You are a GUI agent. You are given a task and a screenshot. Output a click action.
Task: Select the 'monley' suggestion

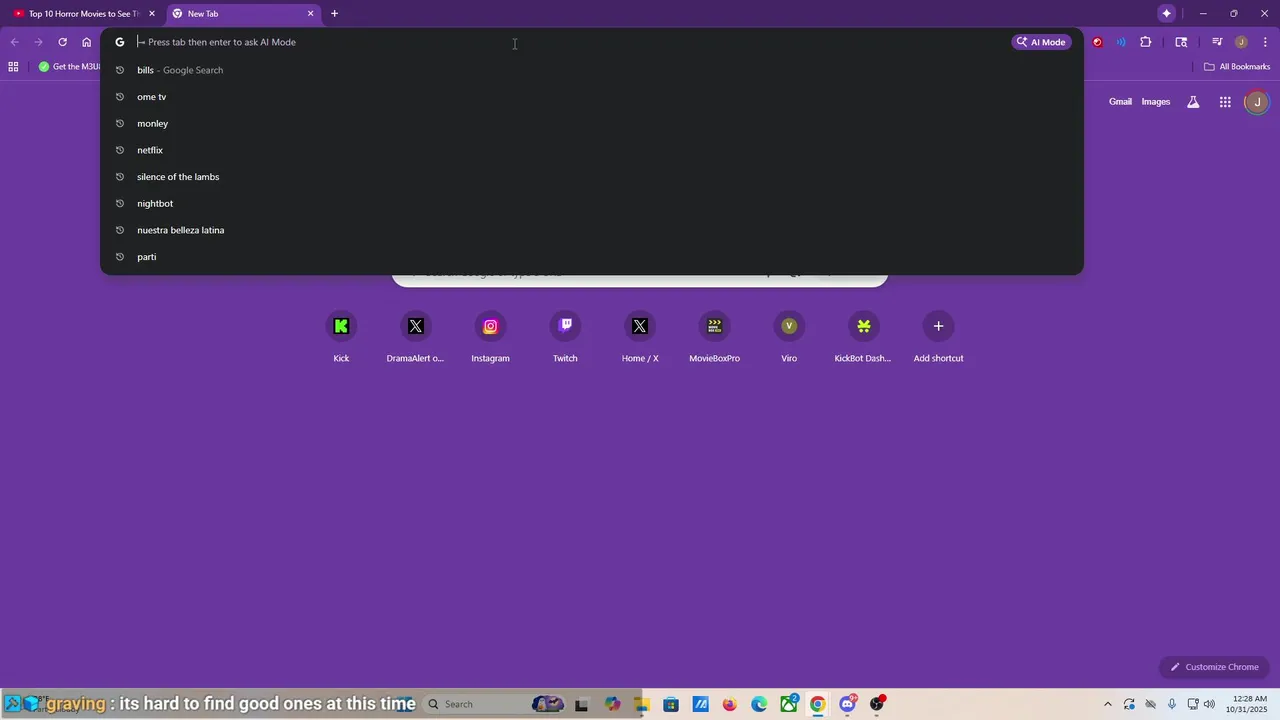click(x=592, y=124)
